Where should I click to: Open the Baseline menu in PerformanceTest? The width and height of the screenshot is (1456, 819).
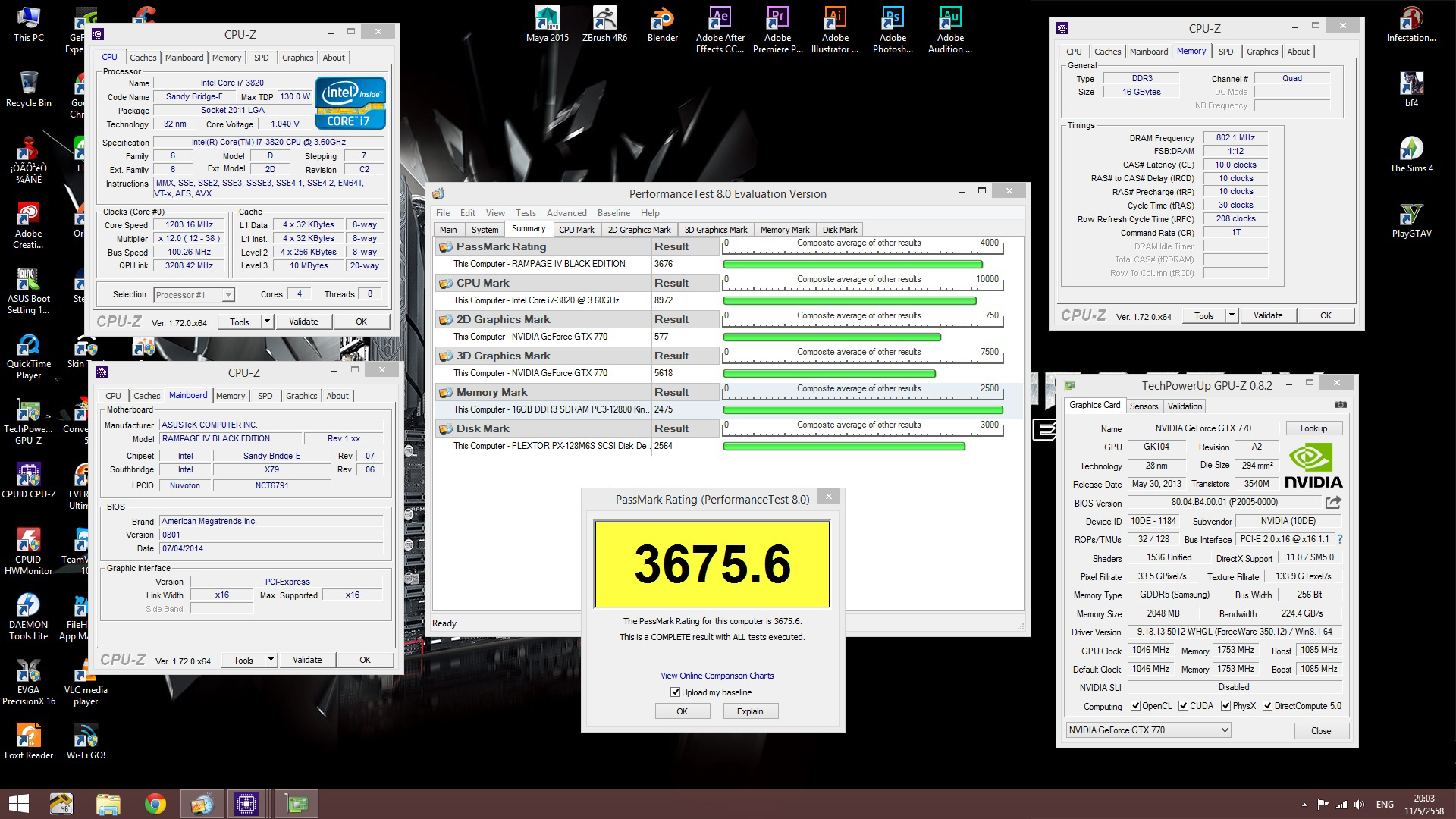point(613,213)
